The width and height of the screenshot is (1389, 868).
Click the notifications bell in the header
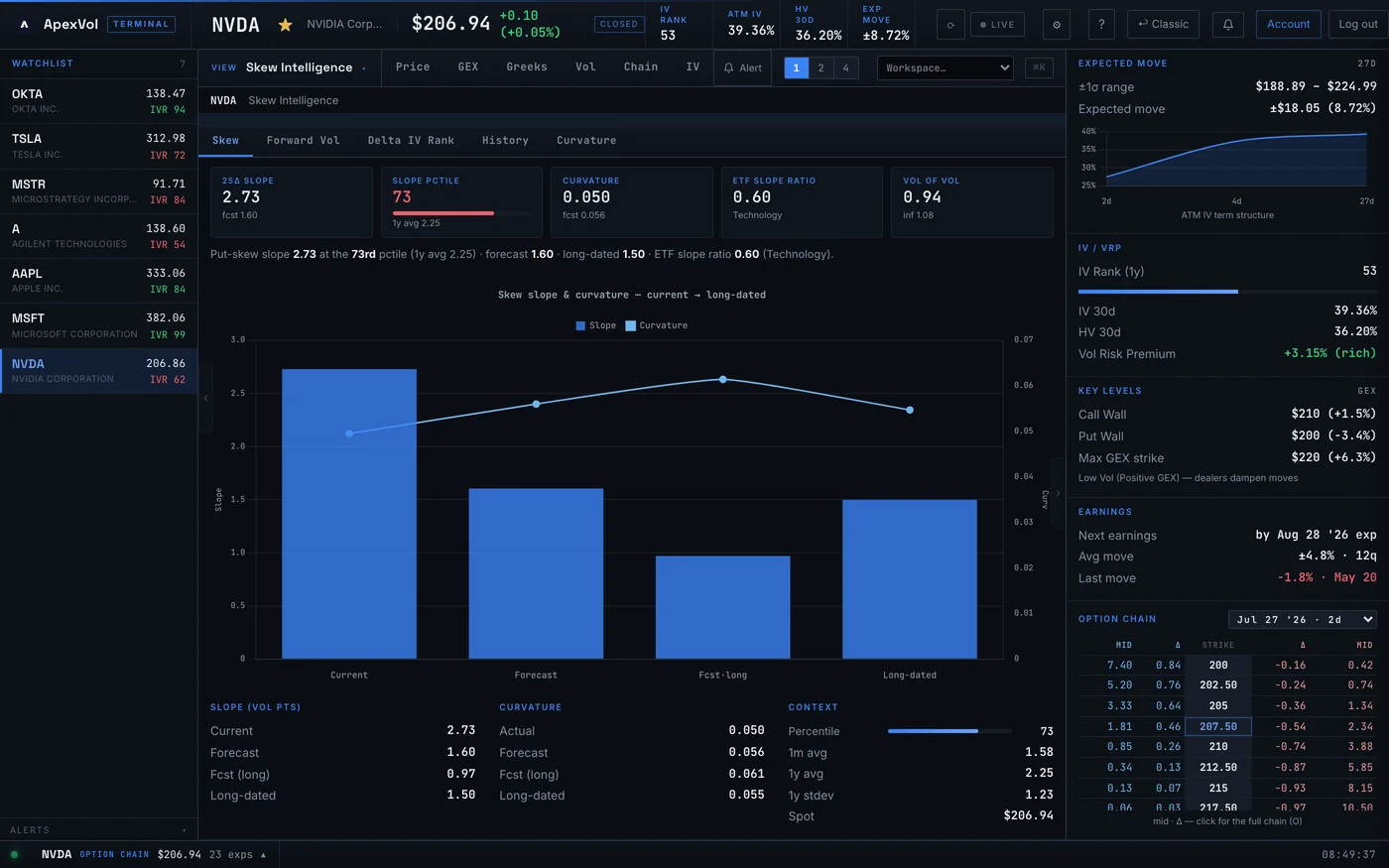[1227, 25]
